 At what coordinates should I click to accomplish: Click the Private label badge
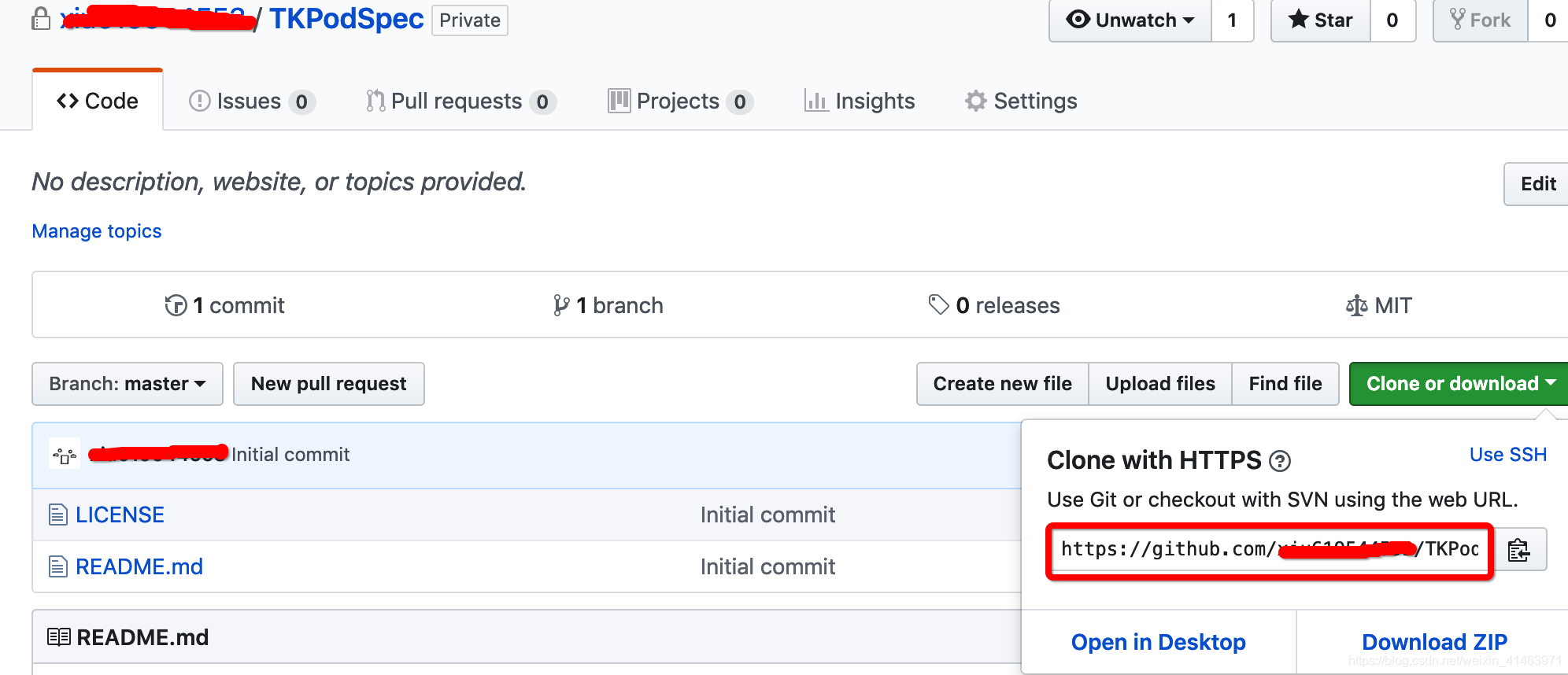pos(470,20)
